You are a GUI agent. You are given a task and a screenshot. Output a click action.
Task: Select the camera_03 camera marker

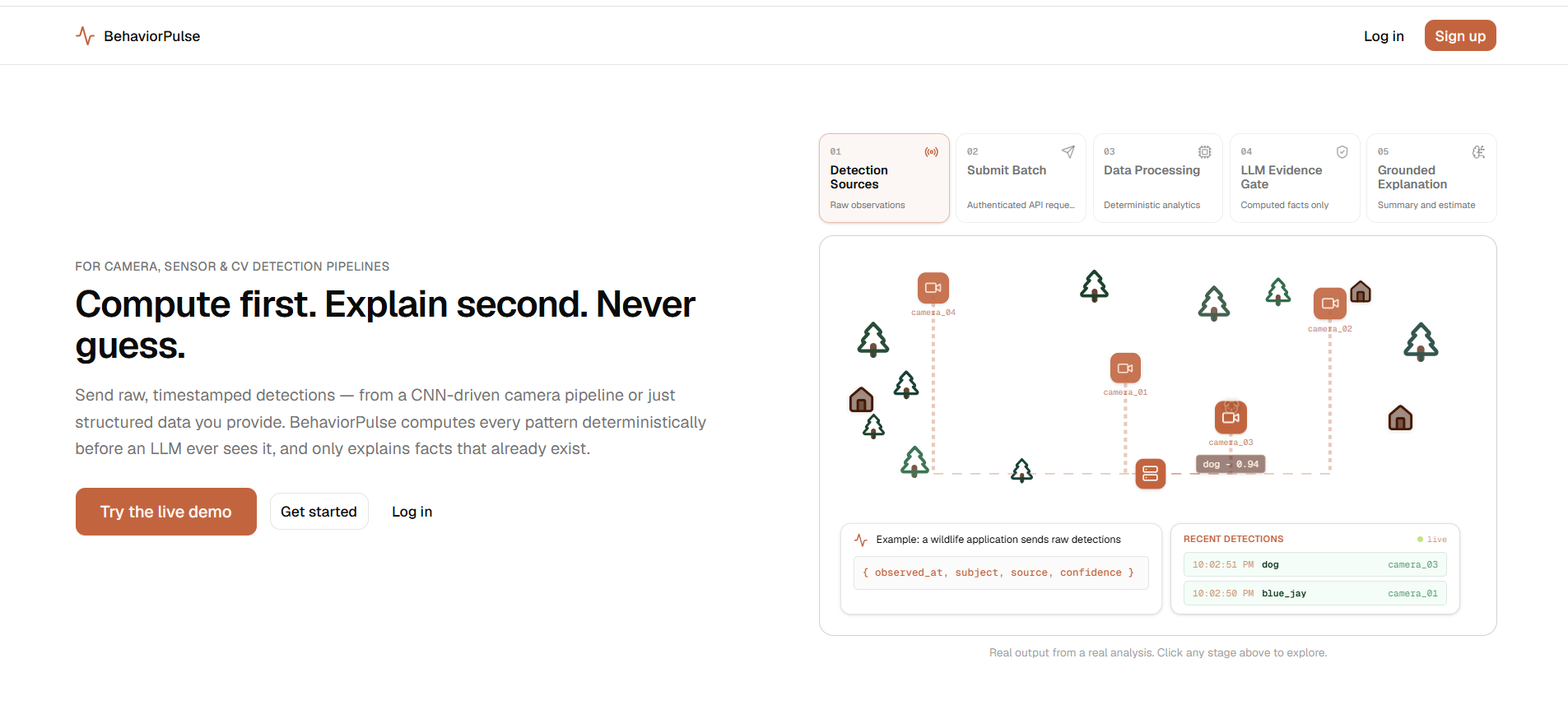click(x=1231, y=417)
